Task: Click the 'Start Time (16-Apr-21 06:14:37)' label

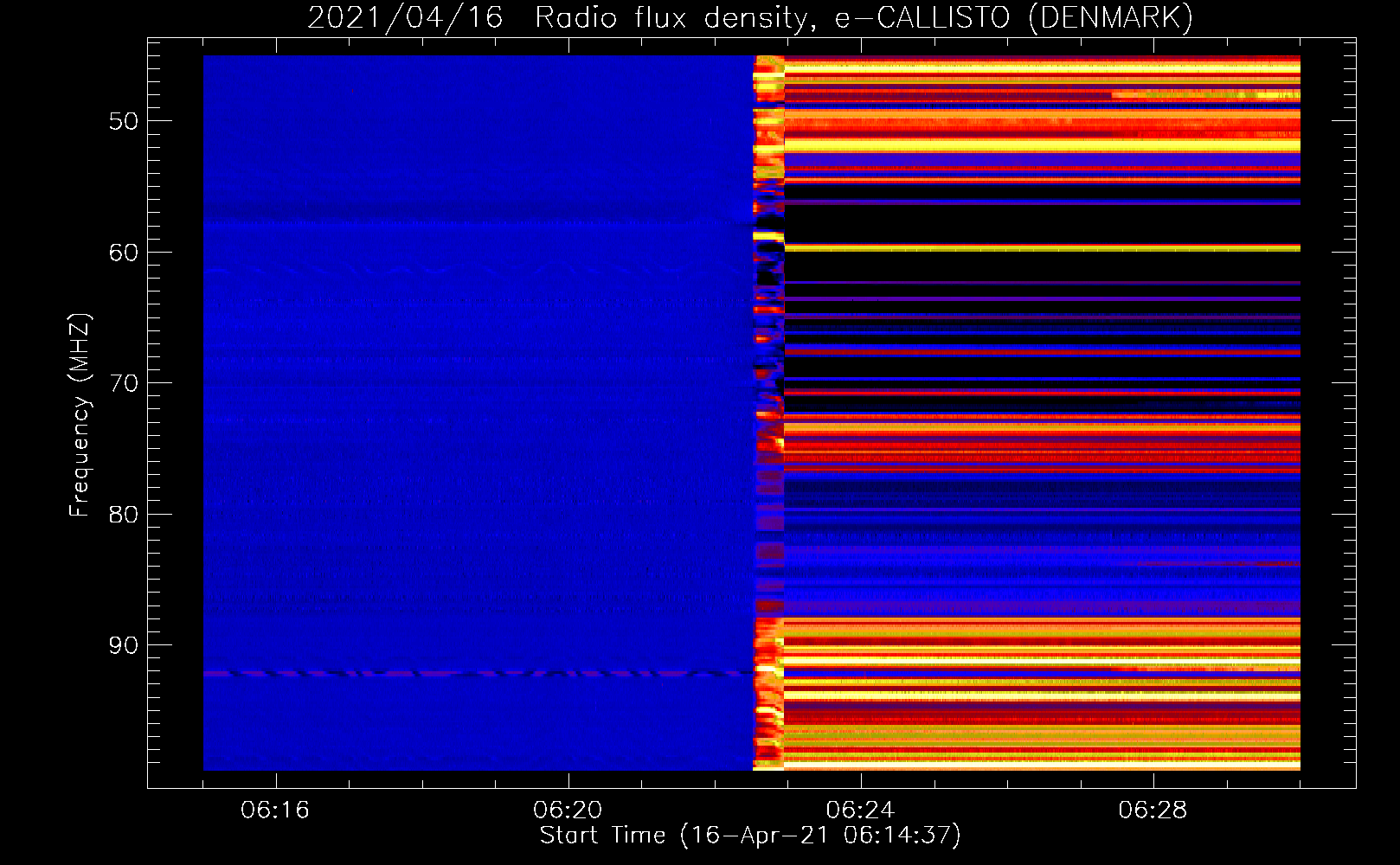Action: coord(750,836)
